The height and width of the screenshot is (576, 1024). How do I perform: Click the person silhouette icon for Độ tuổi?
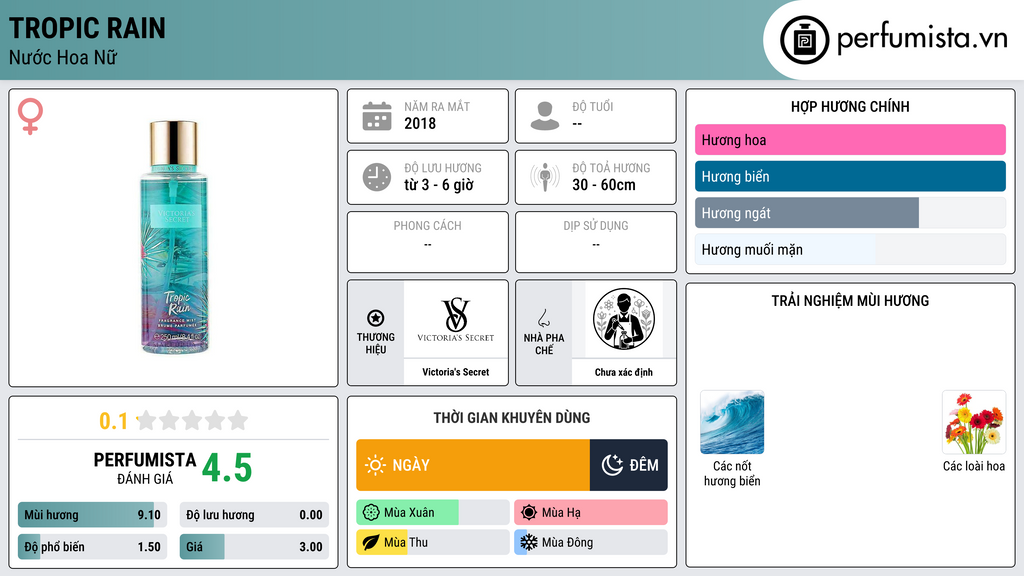545,116
